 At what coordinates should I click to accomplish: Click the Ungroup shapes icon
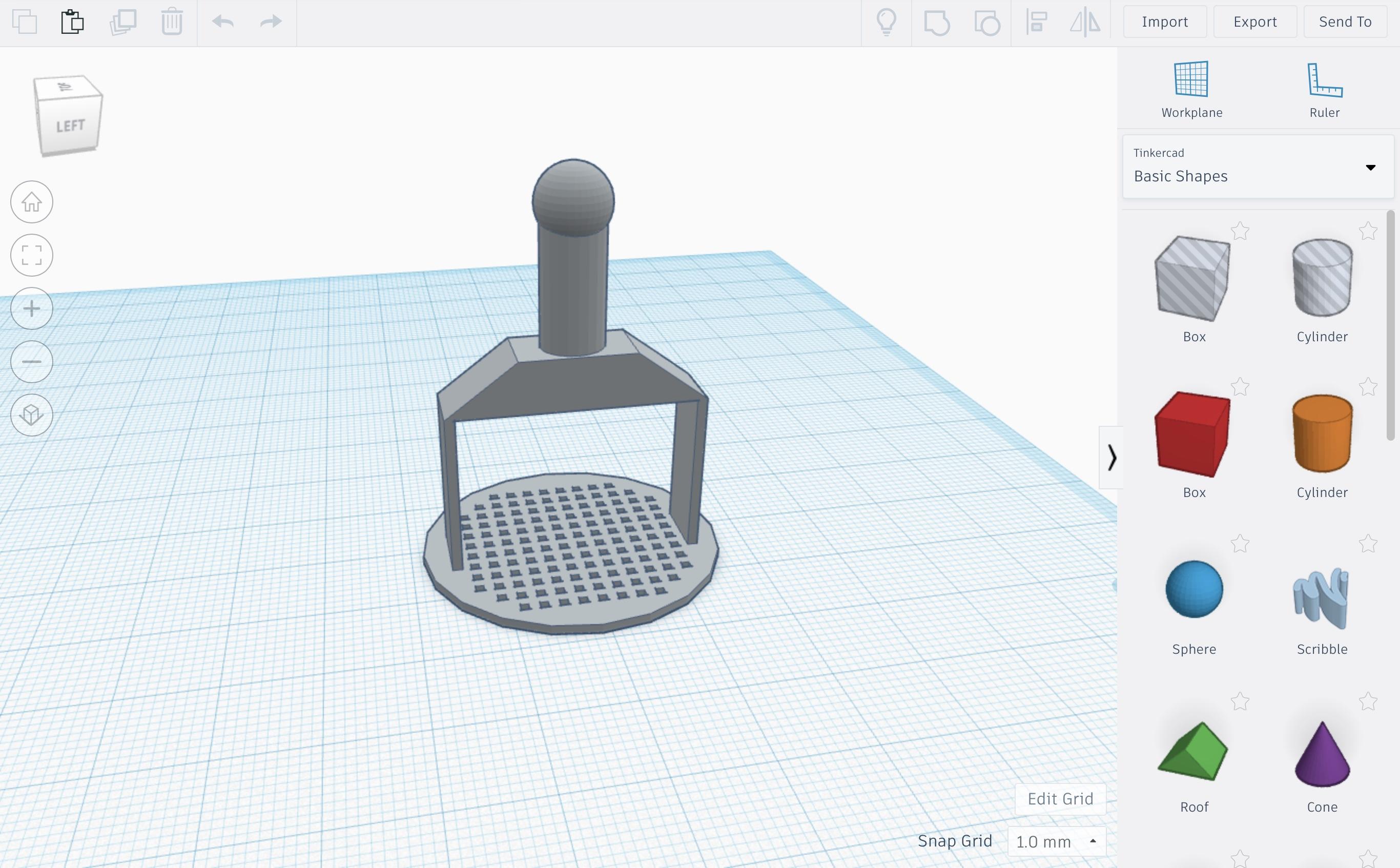tap(987, 23)
